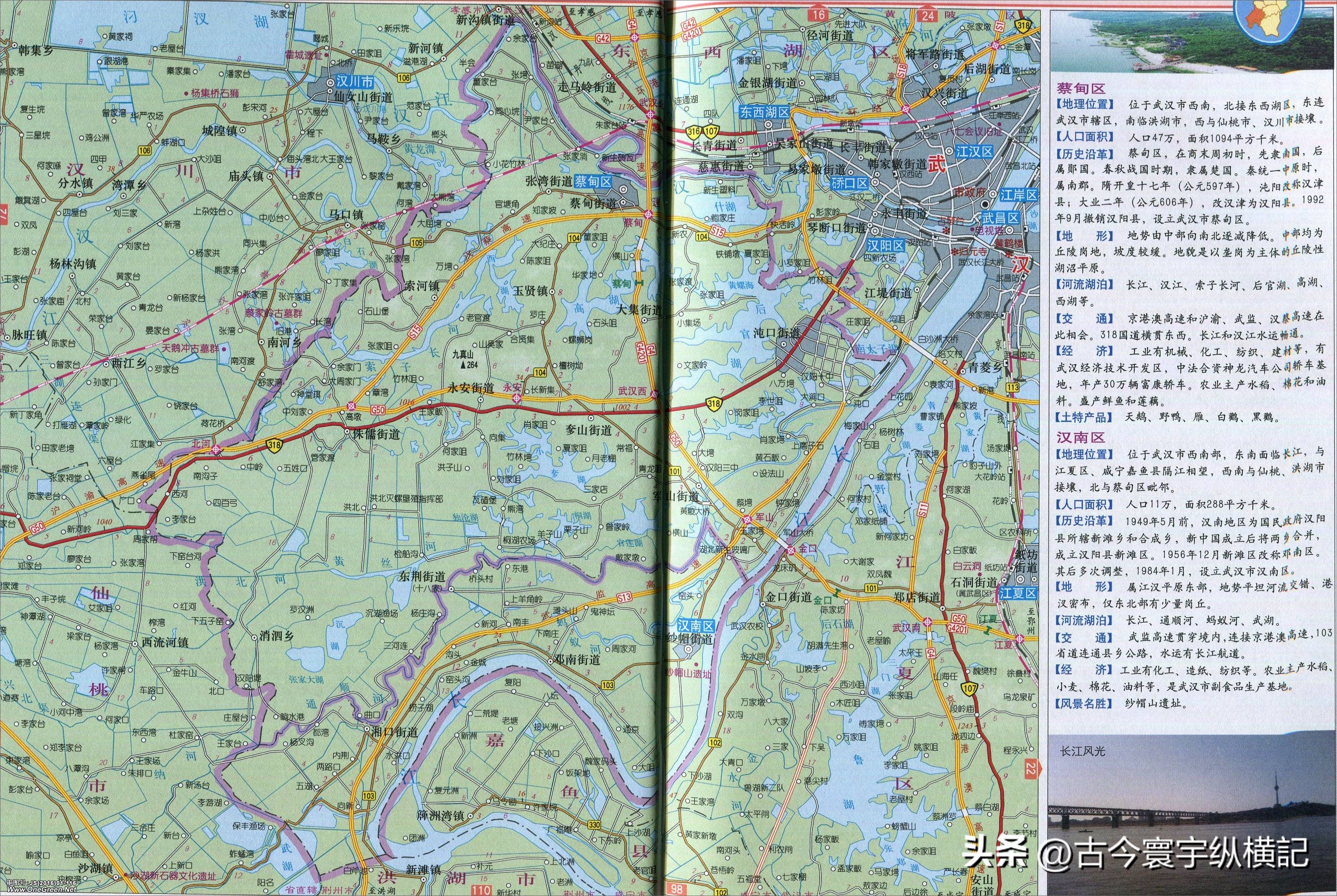Viewport: 1337px width, 896px height.
Task: Click the blue 东西湖区 district label
Action: tap(764, 113)
